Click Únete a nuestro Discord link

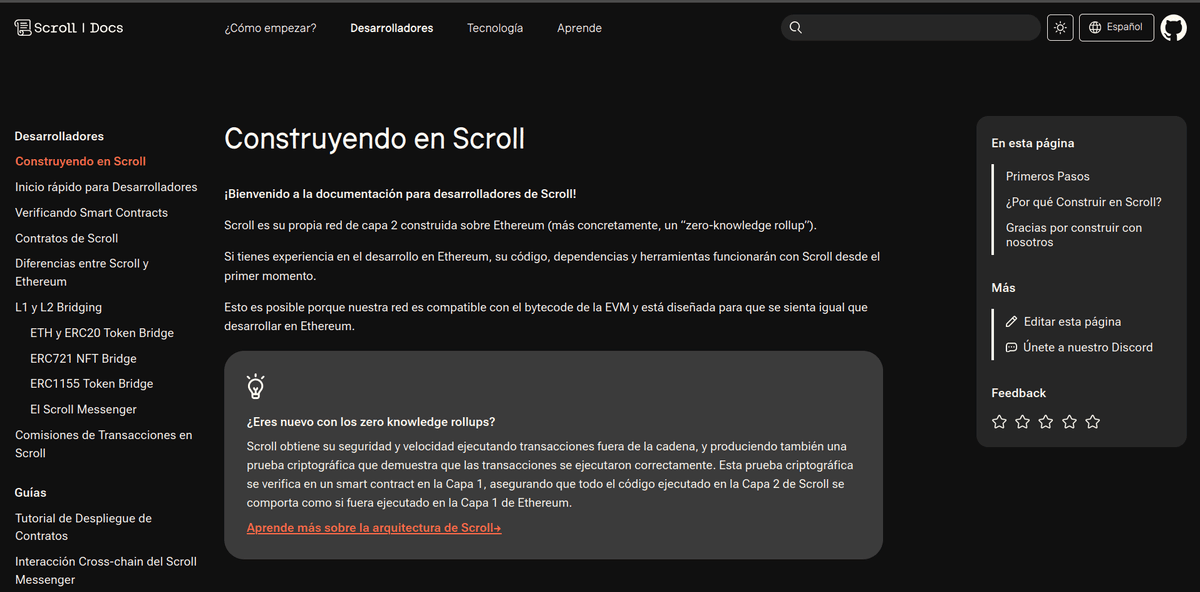coord(1088,348)
